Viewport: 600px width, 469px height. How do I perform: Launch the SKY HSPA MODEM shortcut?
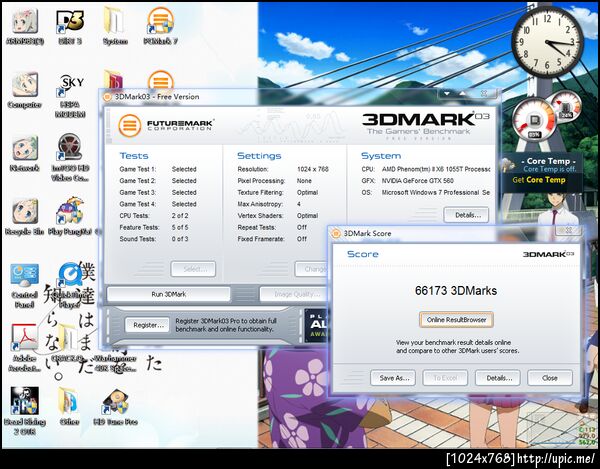(70, 96)
